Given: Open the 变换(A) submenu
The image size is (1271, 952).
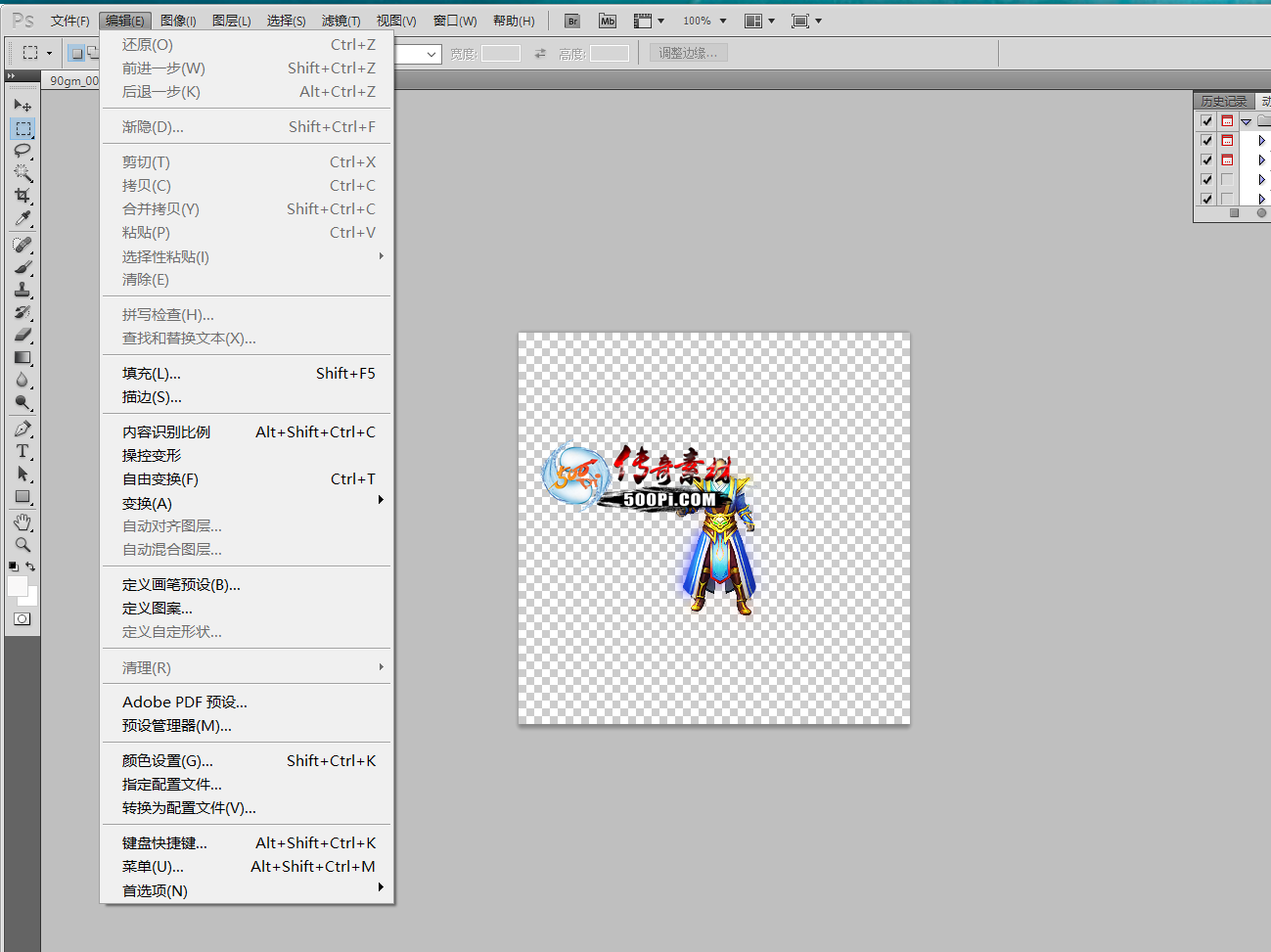Looking at the screenshot, I should click(247, 503).
